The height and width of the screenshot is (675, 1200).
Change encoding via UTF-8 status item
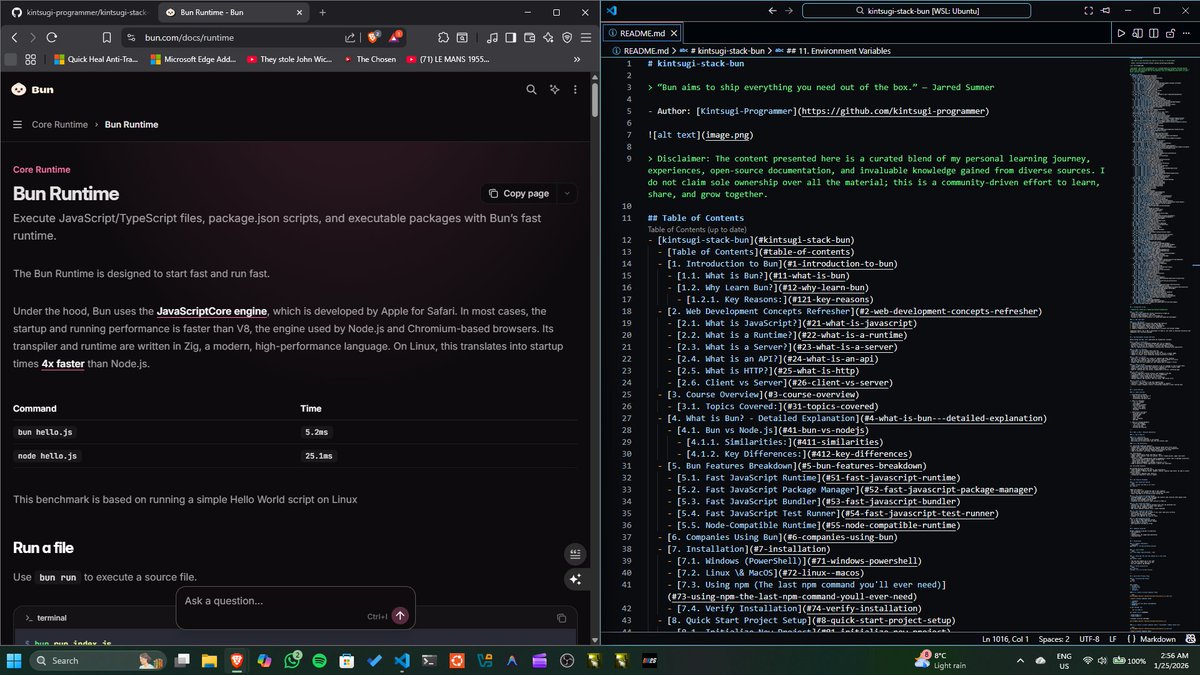pyautogui.click(x=1089, y=638)
